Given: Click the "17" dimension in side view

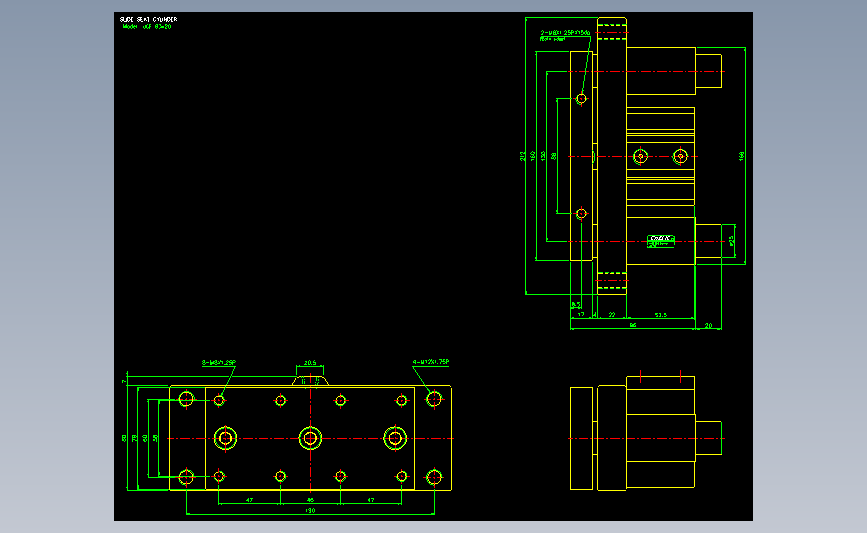Looking at the screenshot, I should (x=581, y=315).
